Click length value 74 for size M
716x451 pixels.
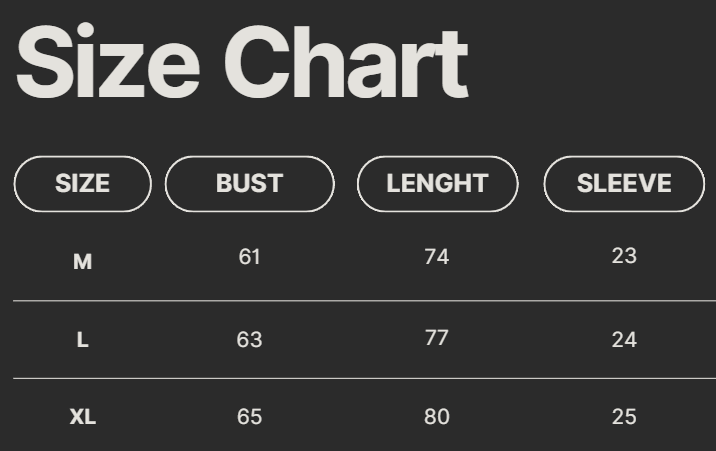pos(437,257)
